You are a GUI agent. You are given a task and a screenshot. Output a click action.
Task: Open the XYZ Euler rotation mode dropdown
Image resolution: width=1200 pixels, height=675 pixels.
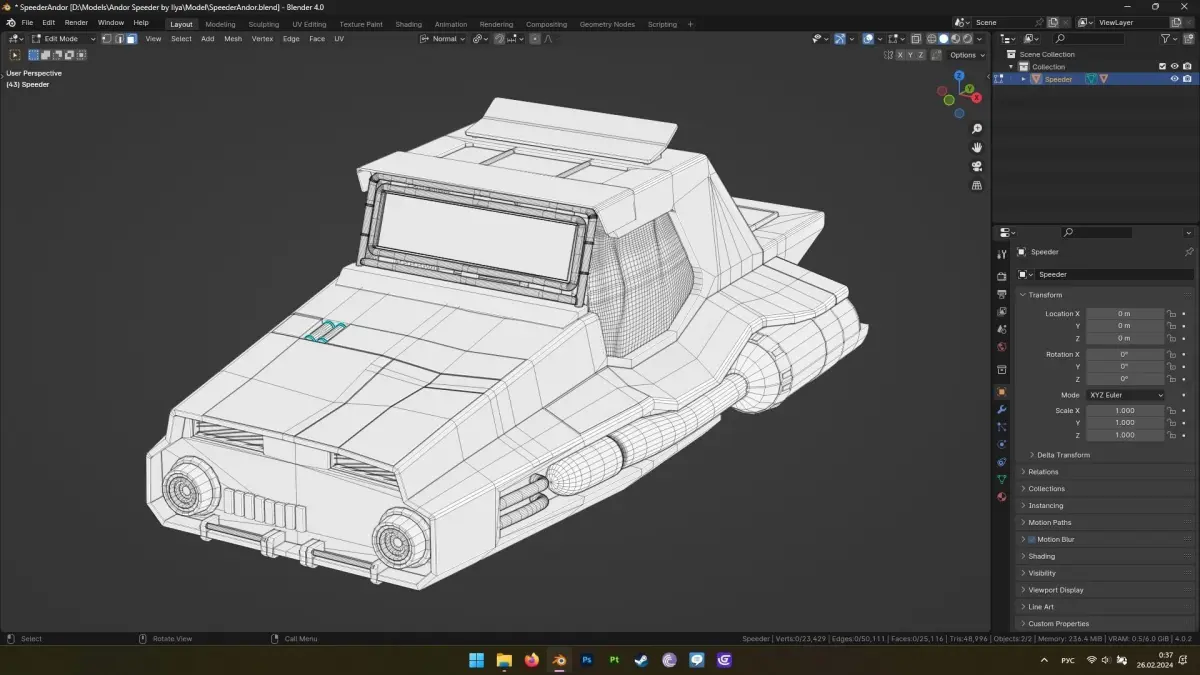[x=1125, y=395]
